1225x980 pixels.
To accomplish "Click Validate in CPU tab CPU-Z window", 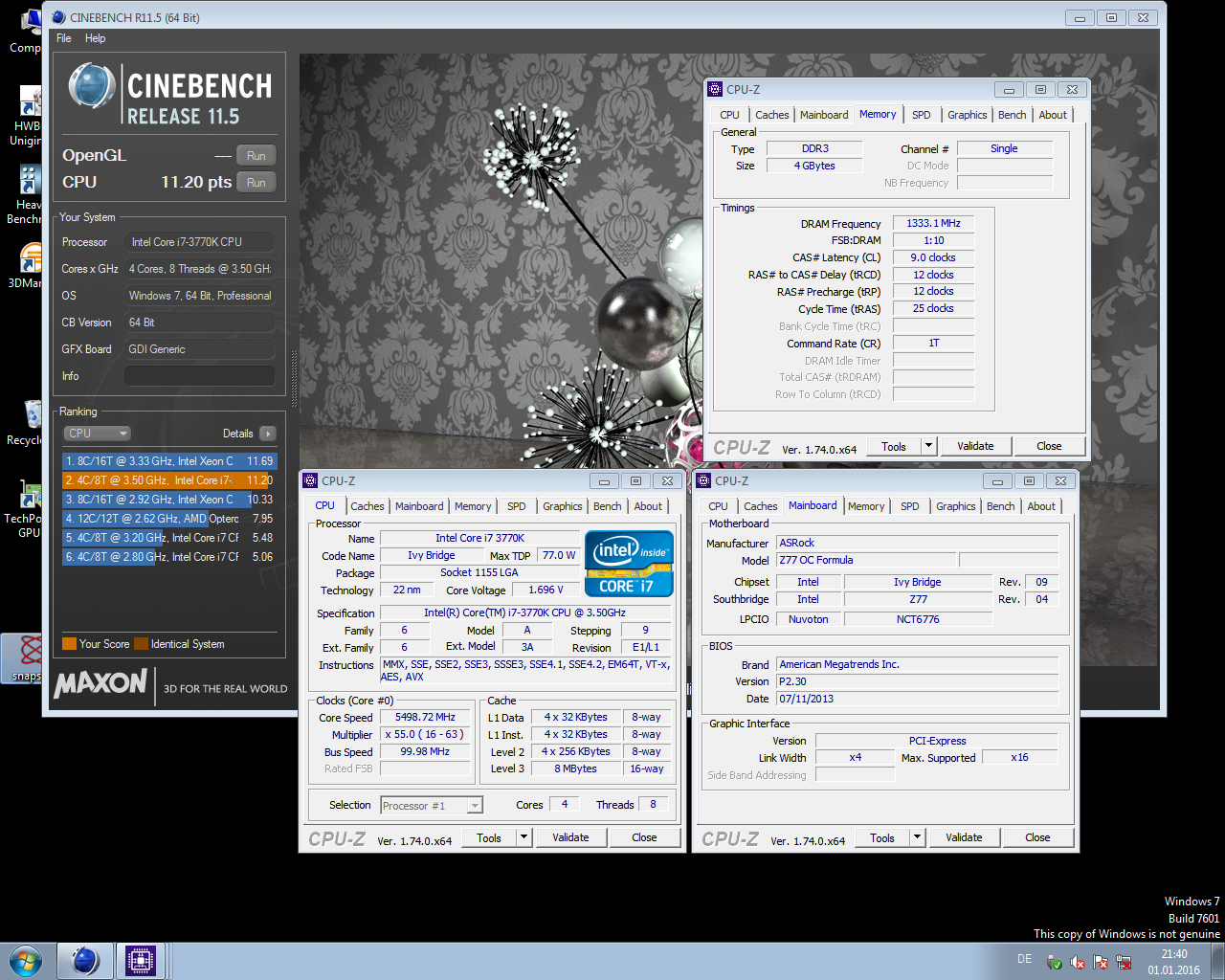I will [x=570, y=837].
